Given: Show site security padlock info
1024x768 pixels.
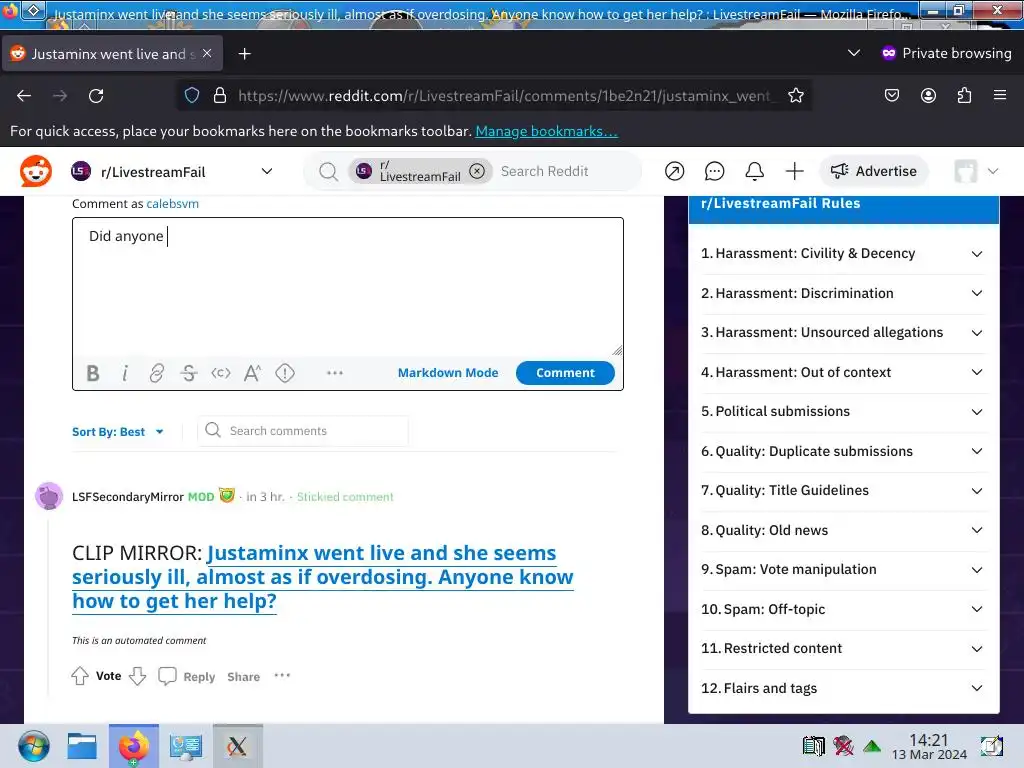Looking at the screenshot, I should pos(220,95).
